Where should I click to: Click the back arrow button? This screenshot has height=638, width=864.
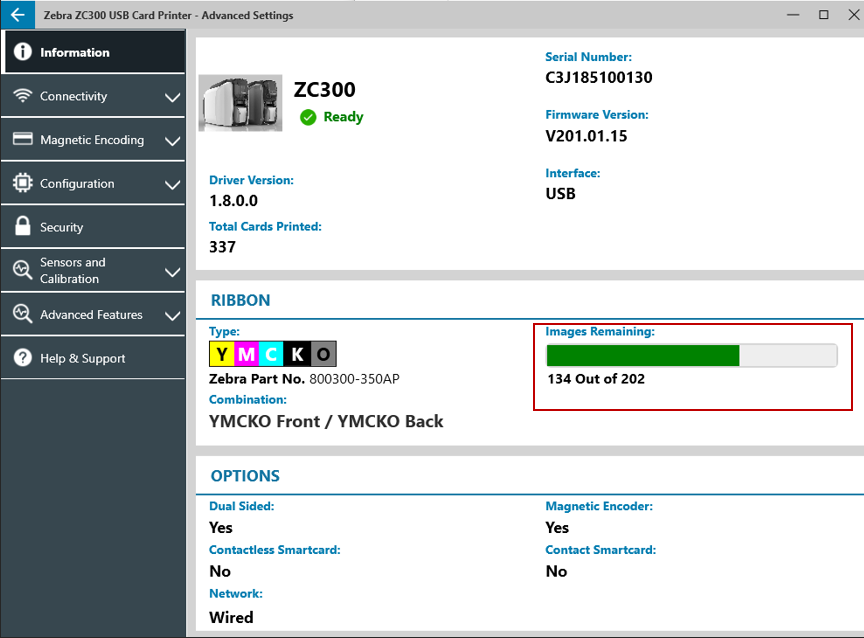(18, 15)
